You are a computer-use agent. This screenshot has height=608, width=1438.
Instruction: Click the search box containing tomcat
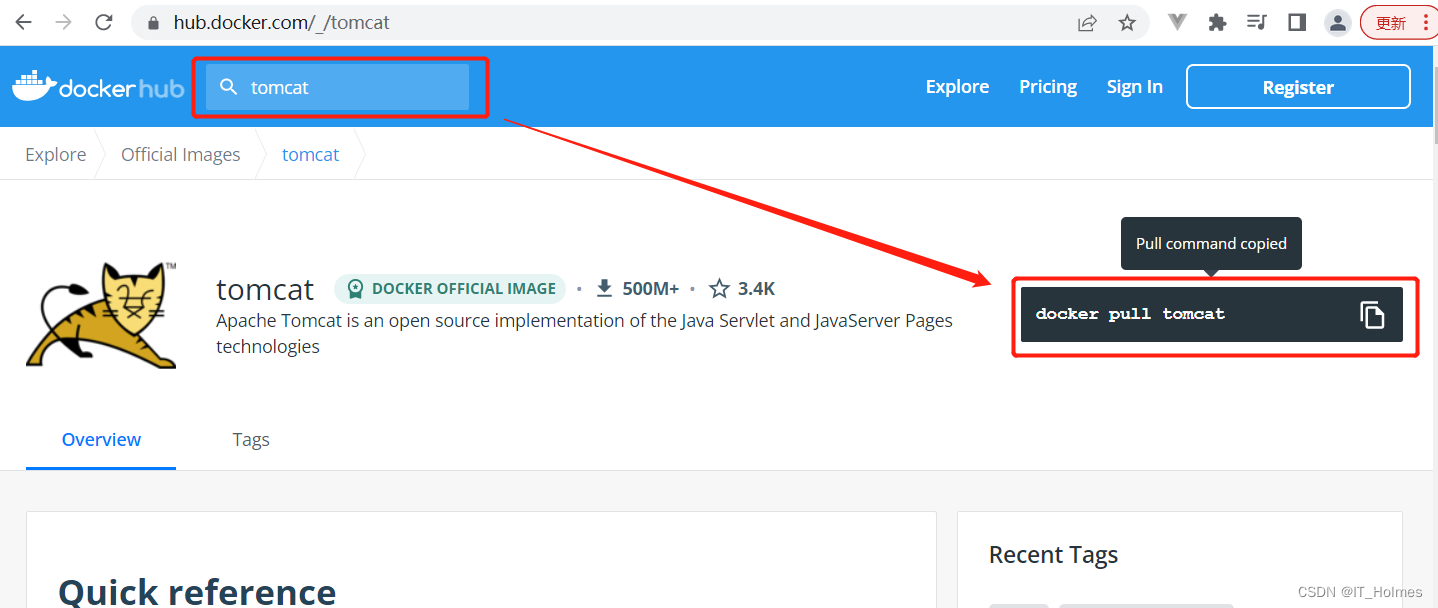(338, 87)
